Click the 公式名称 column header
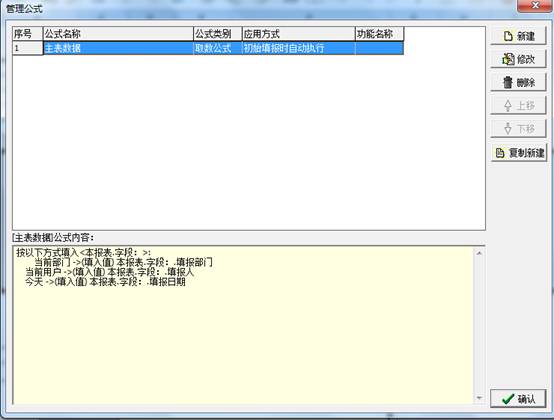The image size is (554, 420). (118, 34)
